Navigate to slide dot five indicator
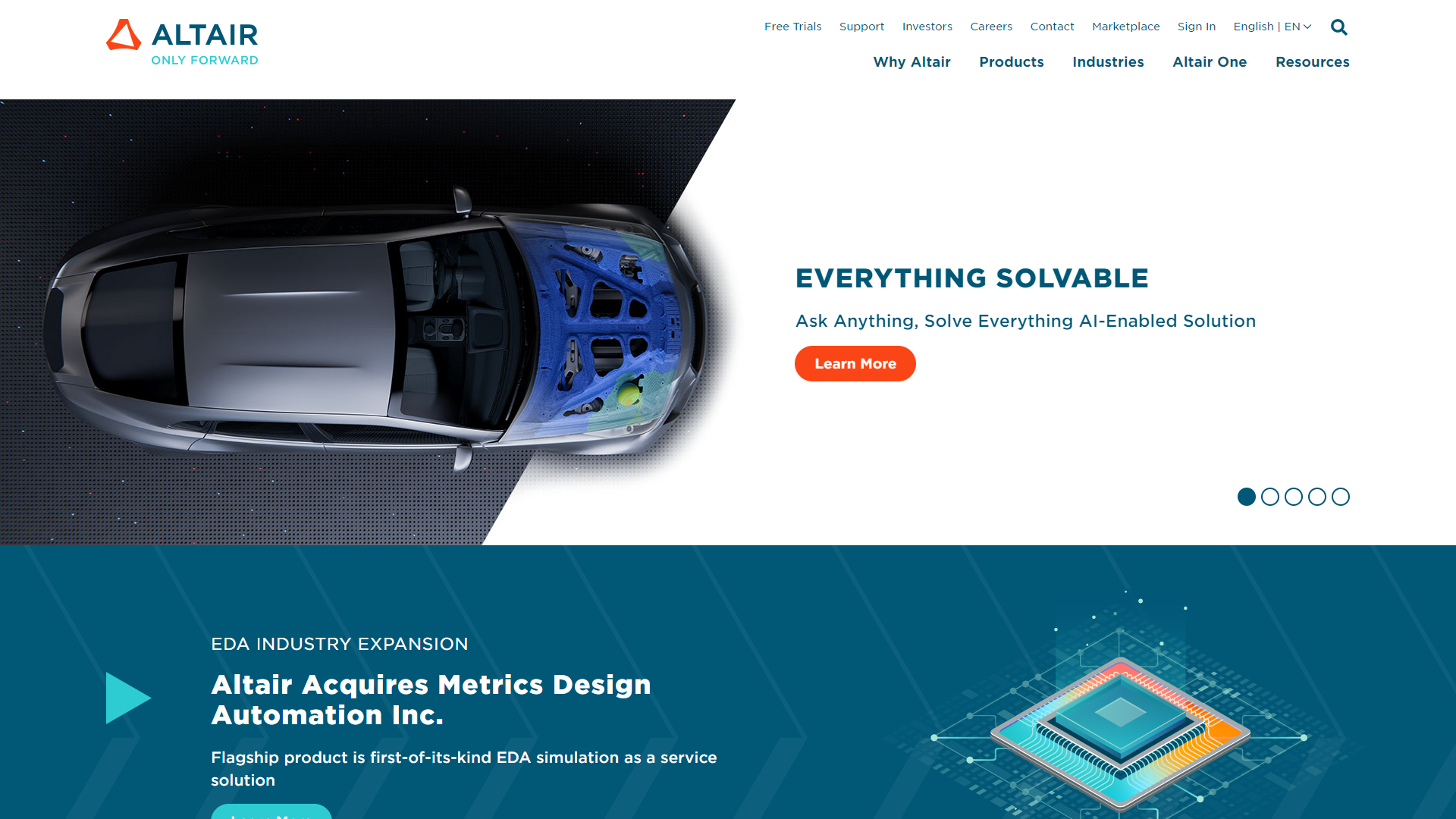The width and height of the screenshot is (1456, 819). click(1340, 497)
